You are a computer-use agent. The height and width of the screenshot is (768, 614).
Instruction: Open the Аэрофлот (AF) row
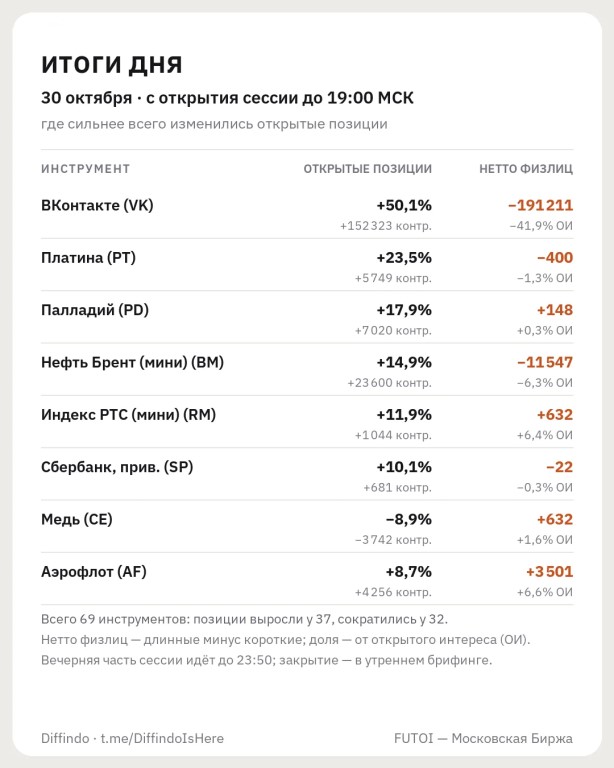(x=307, y=582)
